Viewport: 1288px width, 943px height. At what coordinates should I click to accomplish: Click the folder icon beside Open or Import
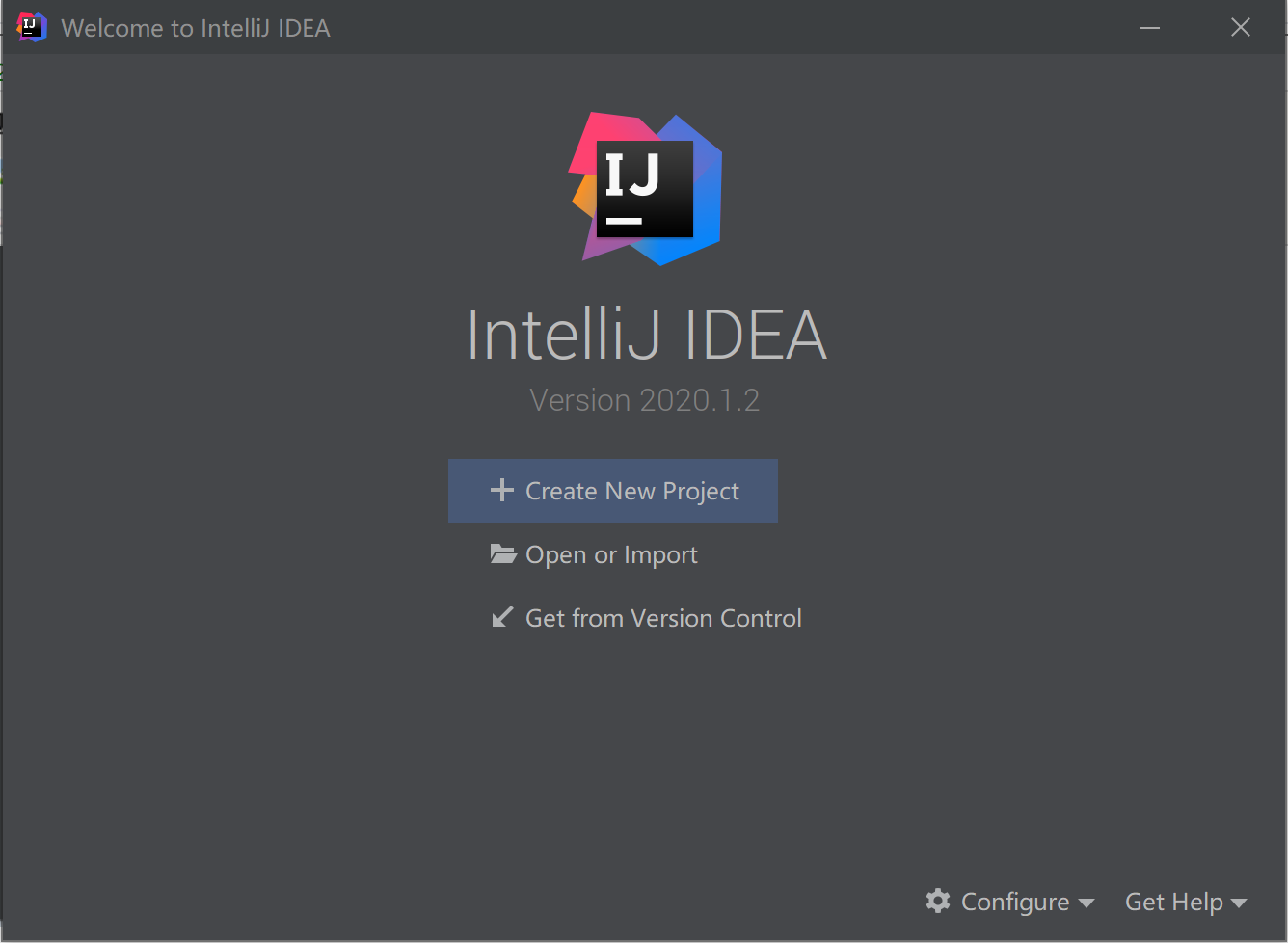point(502,554)
